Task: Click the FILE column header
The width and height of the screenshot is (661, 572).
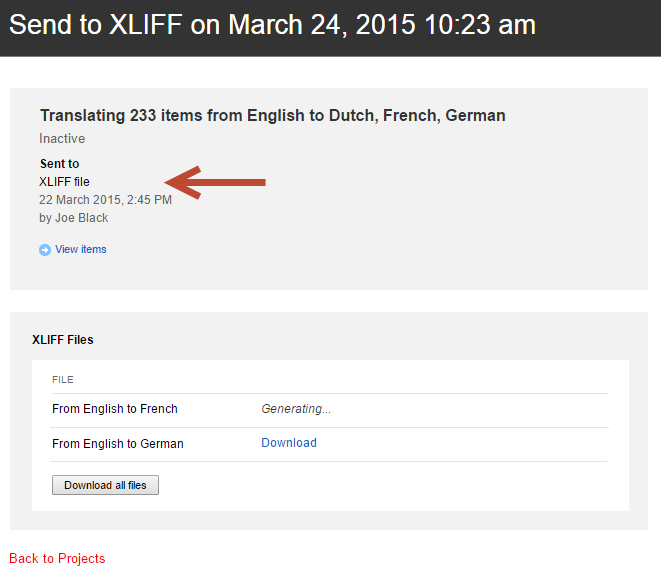Action: tap(63, 380)
